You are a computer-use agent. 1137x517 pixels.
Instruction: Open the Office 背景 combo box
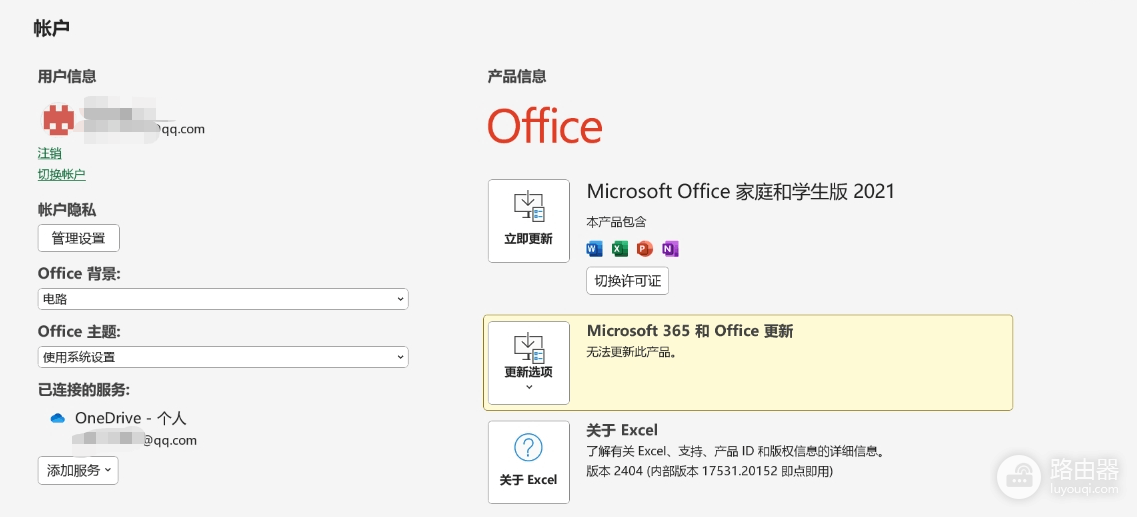click(x=223, y=299)
